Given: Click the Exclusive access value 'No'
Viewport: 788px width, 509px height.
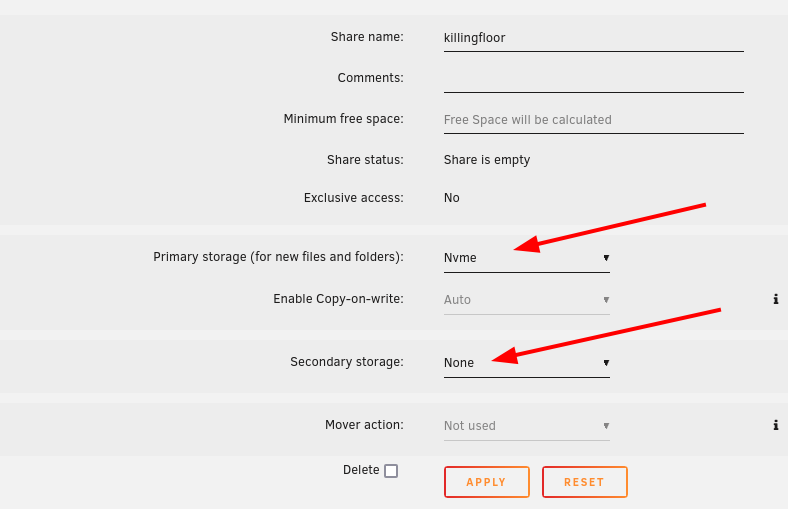Looking at the screenshot, I should [451, 198].
